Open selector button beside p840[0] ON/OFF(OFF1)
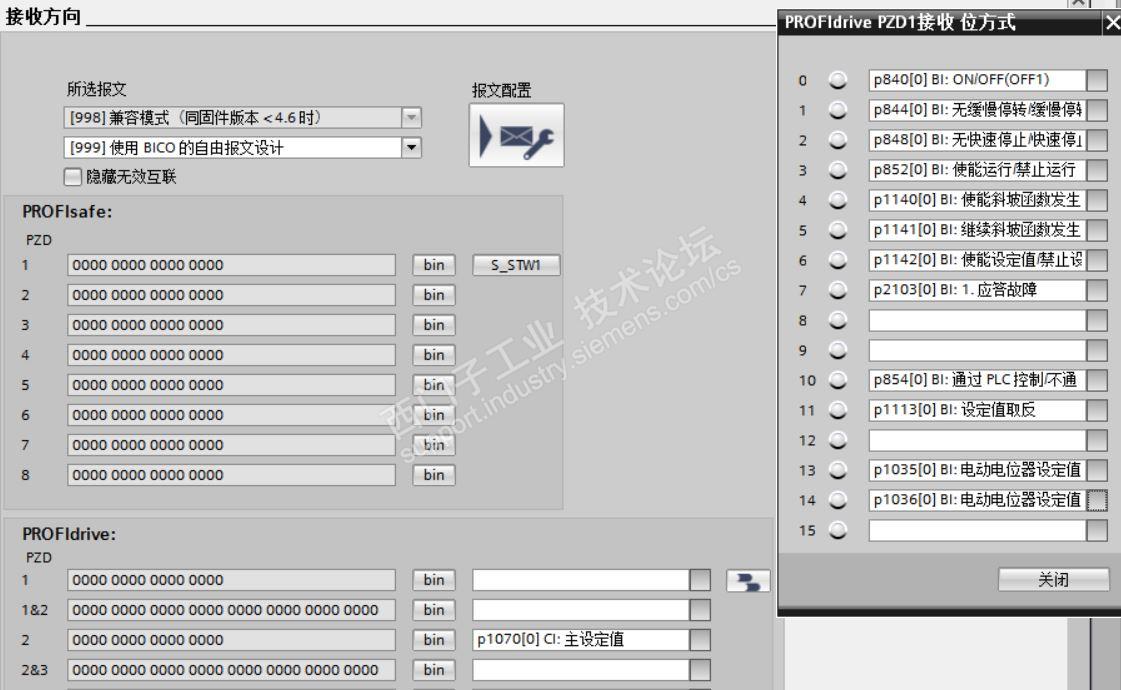Image resolution: width=1121 pixels, height=690 pixels. point(1096,80)
